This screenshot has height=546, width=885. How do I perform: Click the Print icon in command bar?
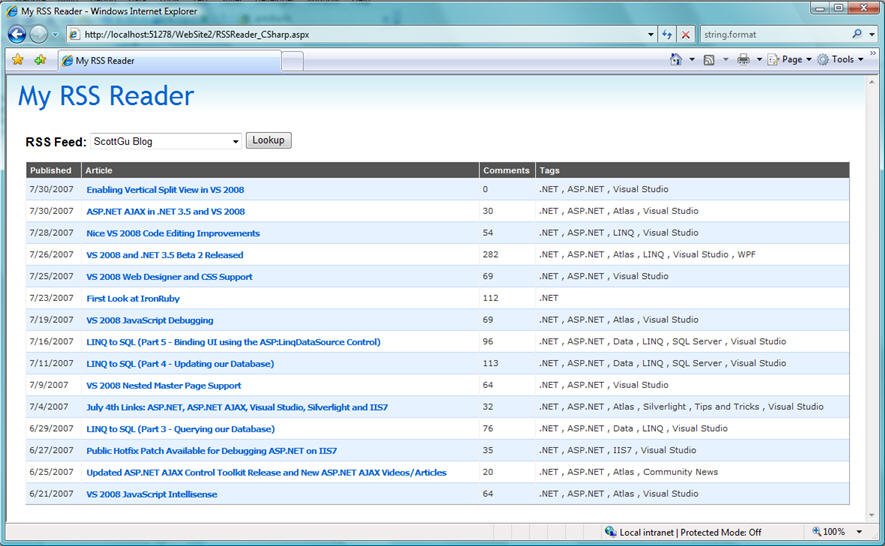click(x=743, y=59)
